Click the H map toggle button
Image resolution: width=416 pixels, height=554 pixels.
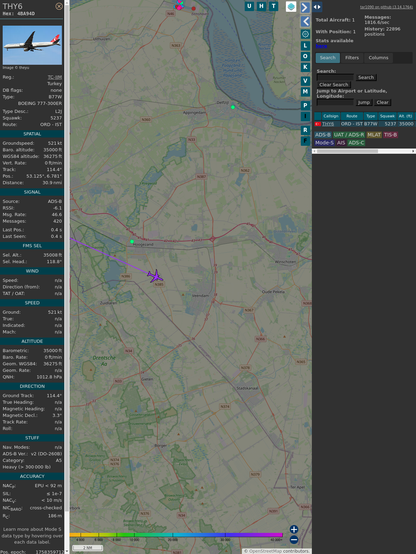pyautogui.click(x=261, y=6)
